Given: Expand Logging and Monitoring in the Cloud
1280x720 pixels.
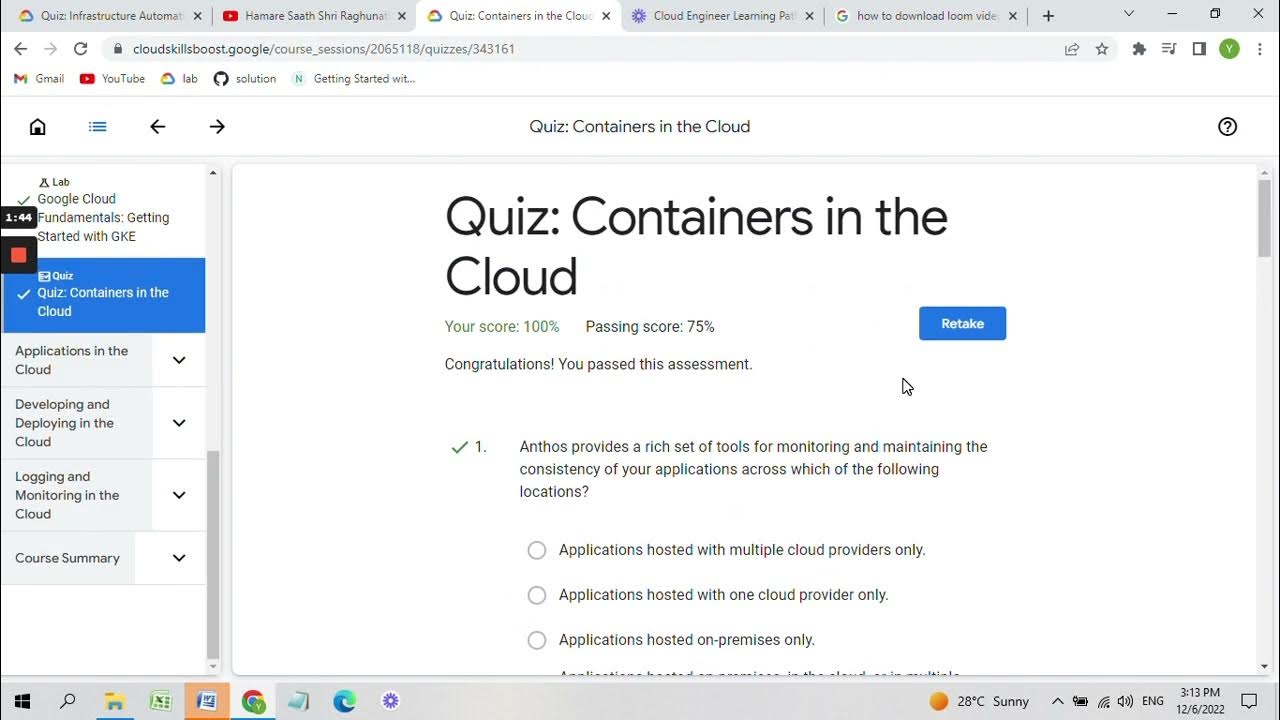Looking at the screenshot, I should tap(179, 495).
